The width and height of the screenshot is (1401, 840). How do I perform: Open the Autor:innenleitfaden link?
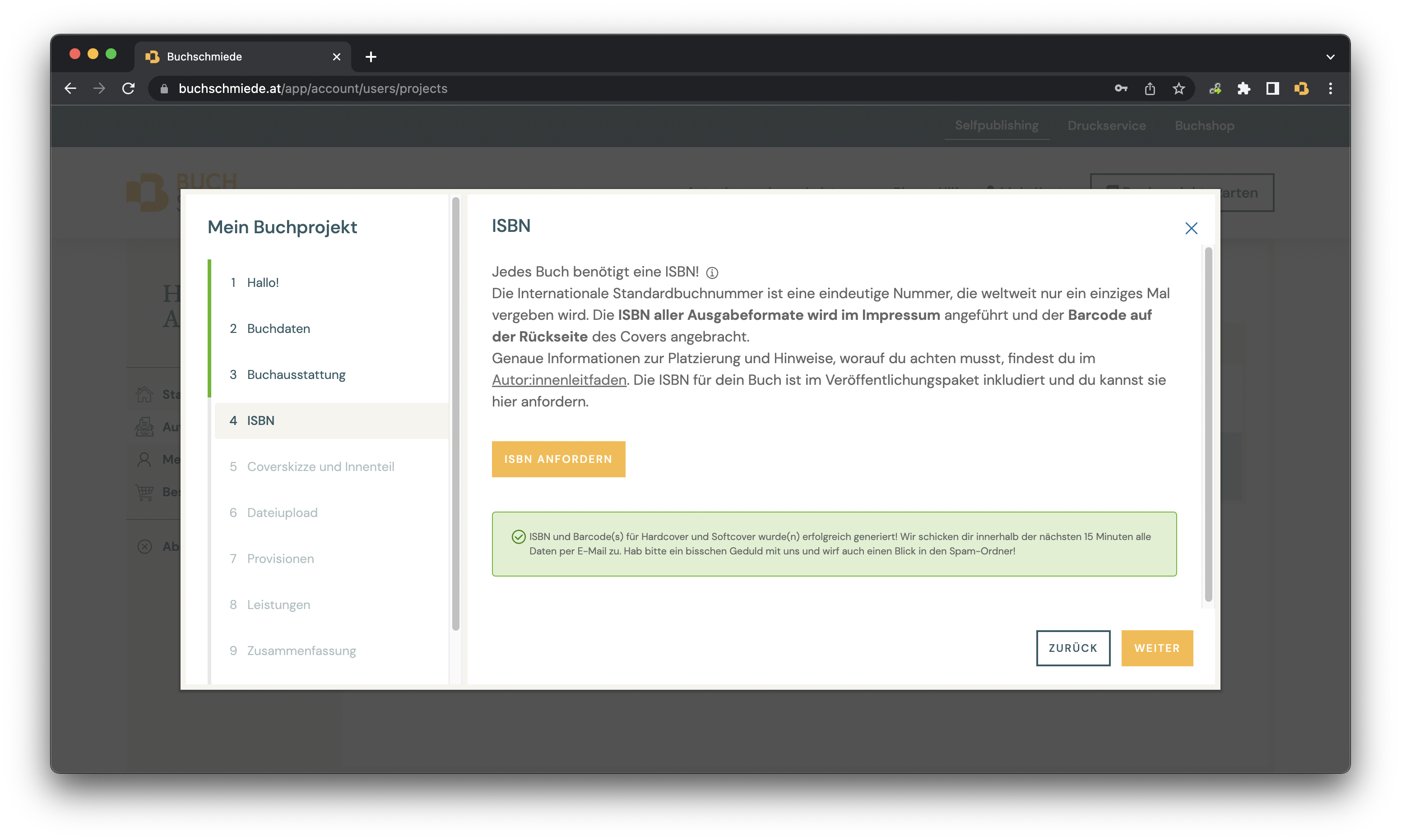559,380
